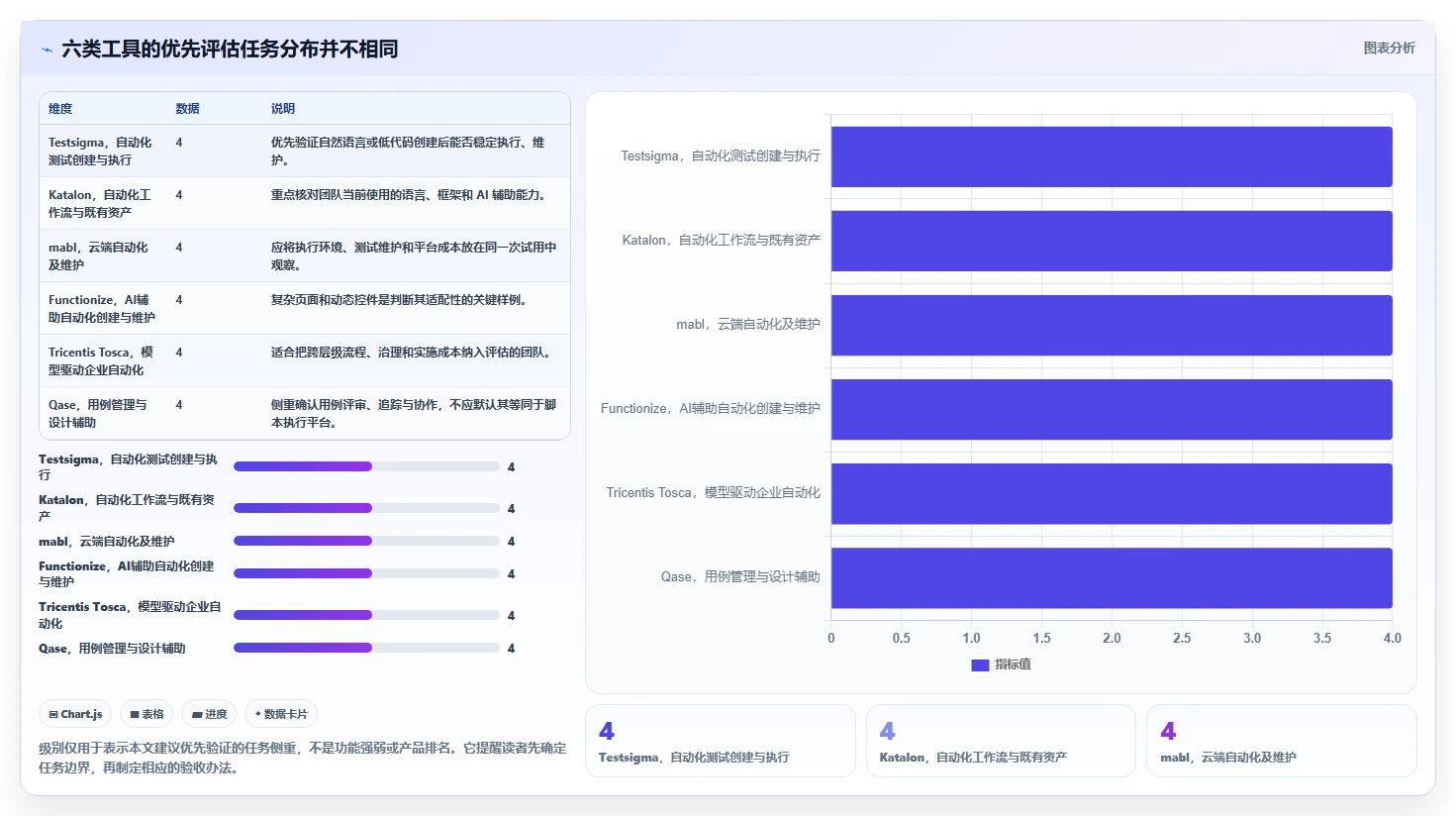The image size is (1456, 816).
Task: Click the Functionize bar in chart
Action: click(x=1112, y=409)
